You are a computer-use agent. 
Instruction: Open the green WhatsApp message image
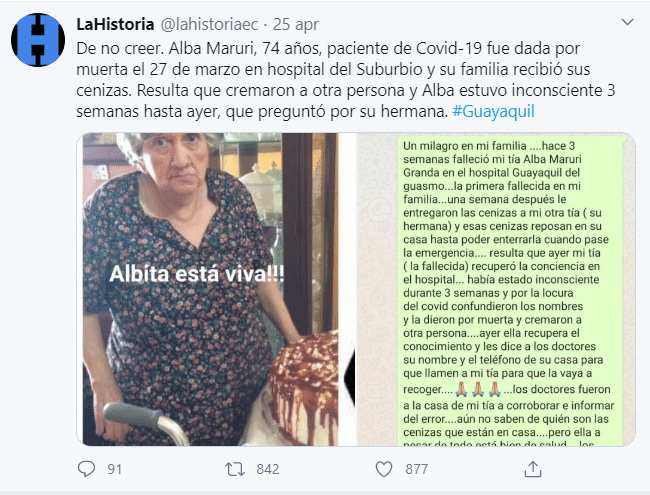click(x=496, y=289)
